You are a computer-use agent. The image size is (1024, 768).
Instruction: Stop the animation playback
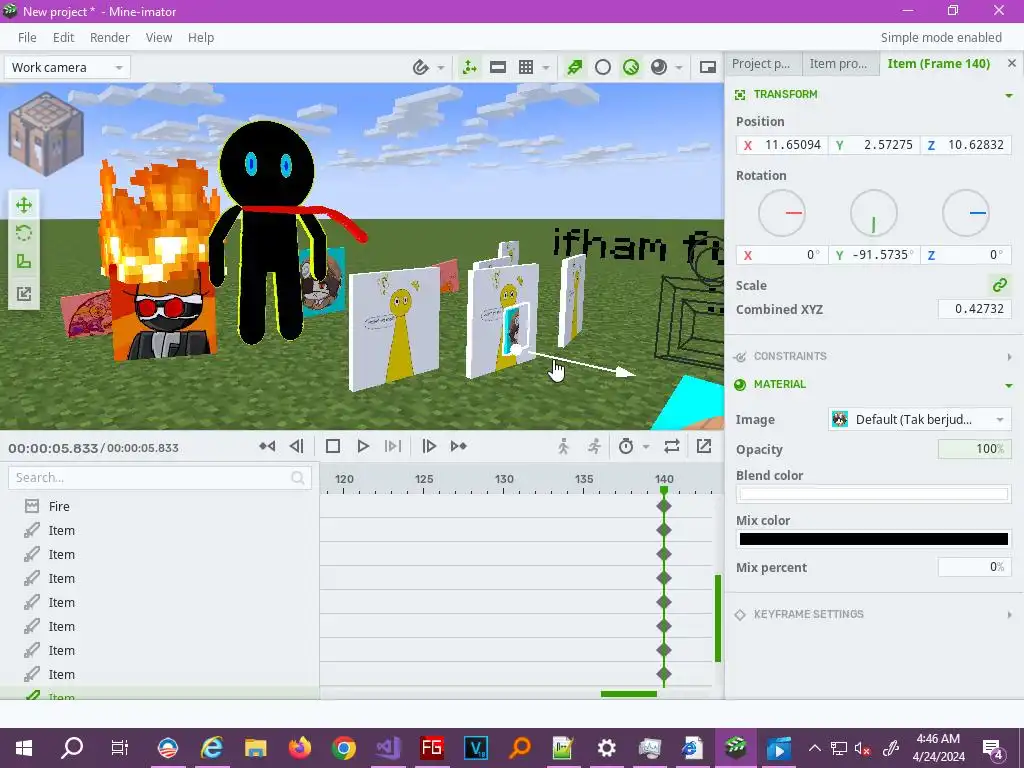coord(332,446)
